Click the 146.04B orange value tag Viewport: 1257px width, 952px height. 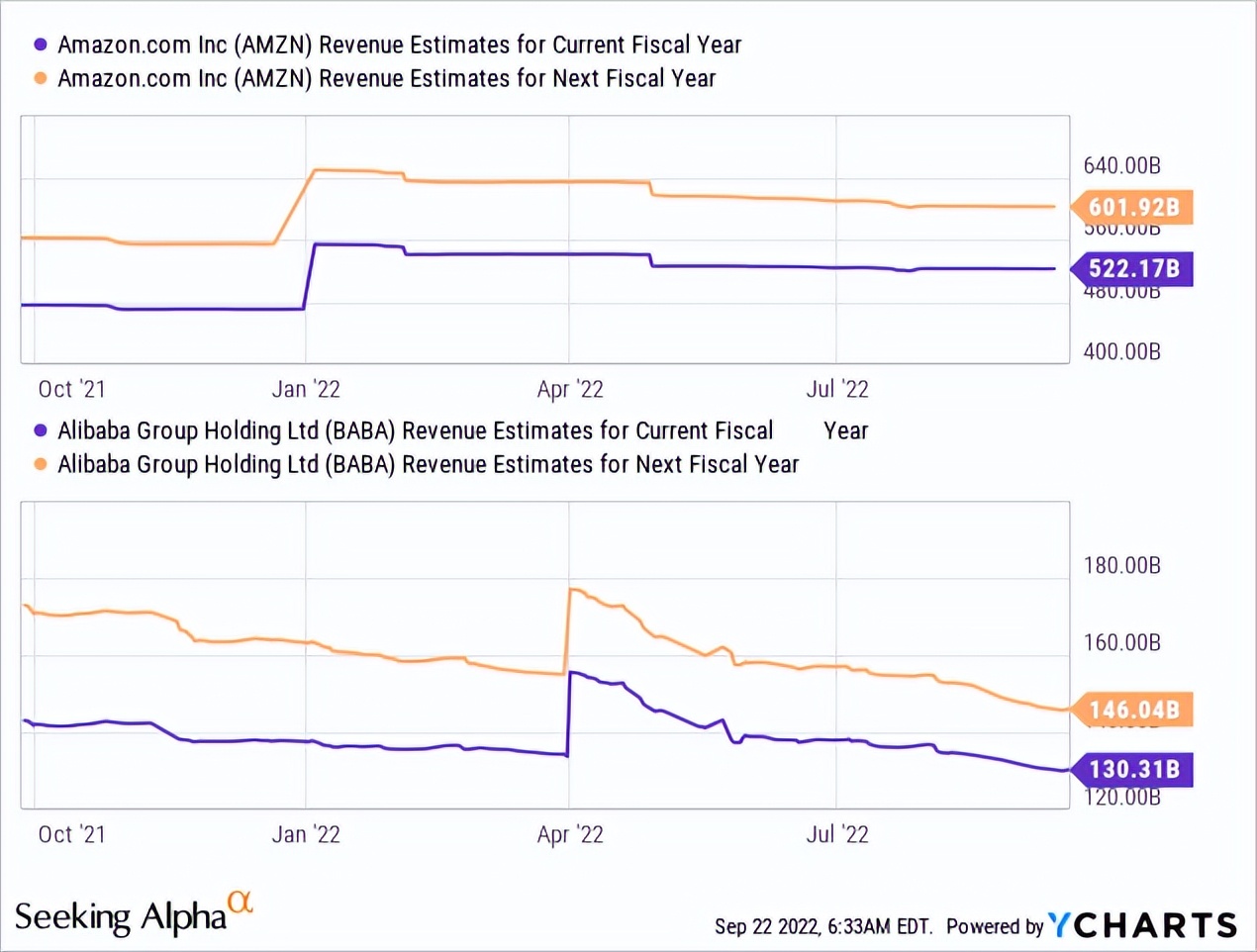1133,710
